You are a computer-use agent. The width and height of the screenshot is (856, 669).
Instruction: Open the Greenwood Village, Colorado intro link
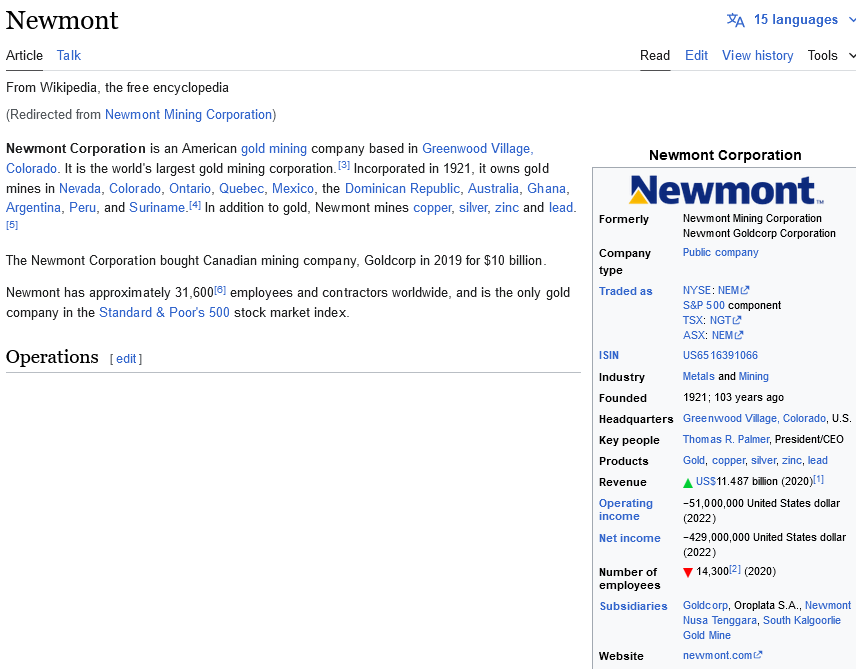tap(478, 149)
